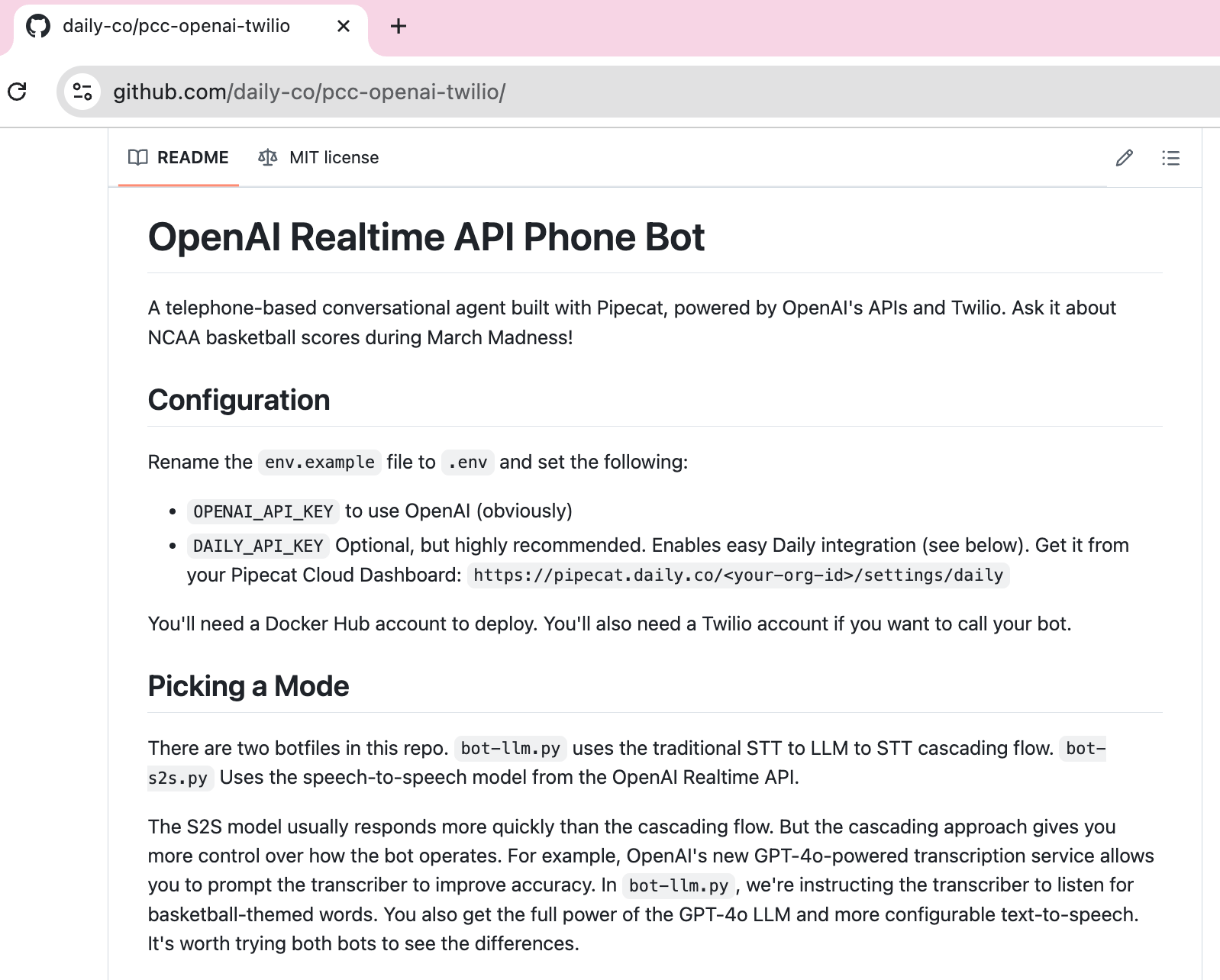
Task: Click the GitHub favicon in the browser tab
Action: [38, 26]
